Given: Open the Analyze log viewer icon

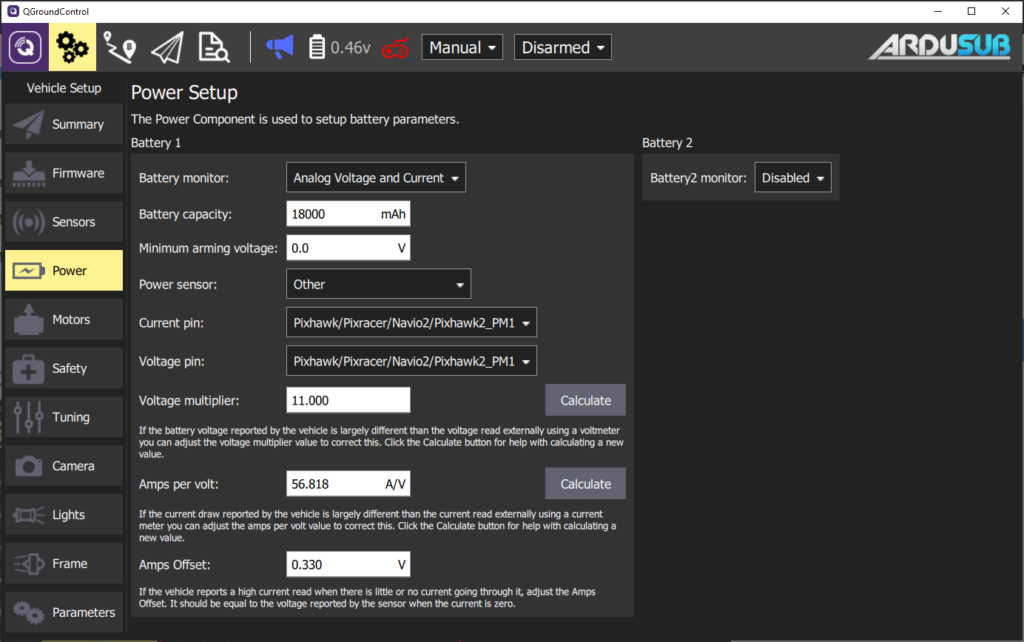Looking at the screenshot, I should (213, 46).
